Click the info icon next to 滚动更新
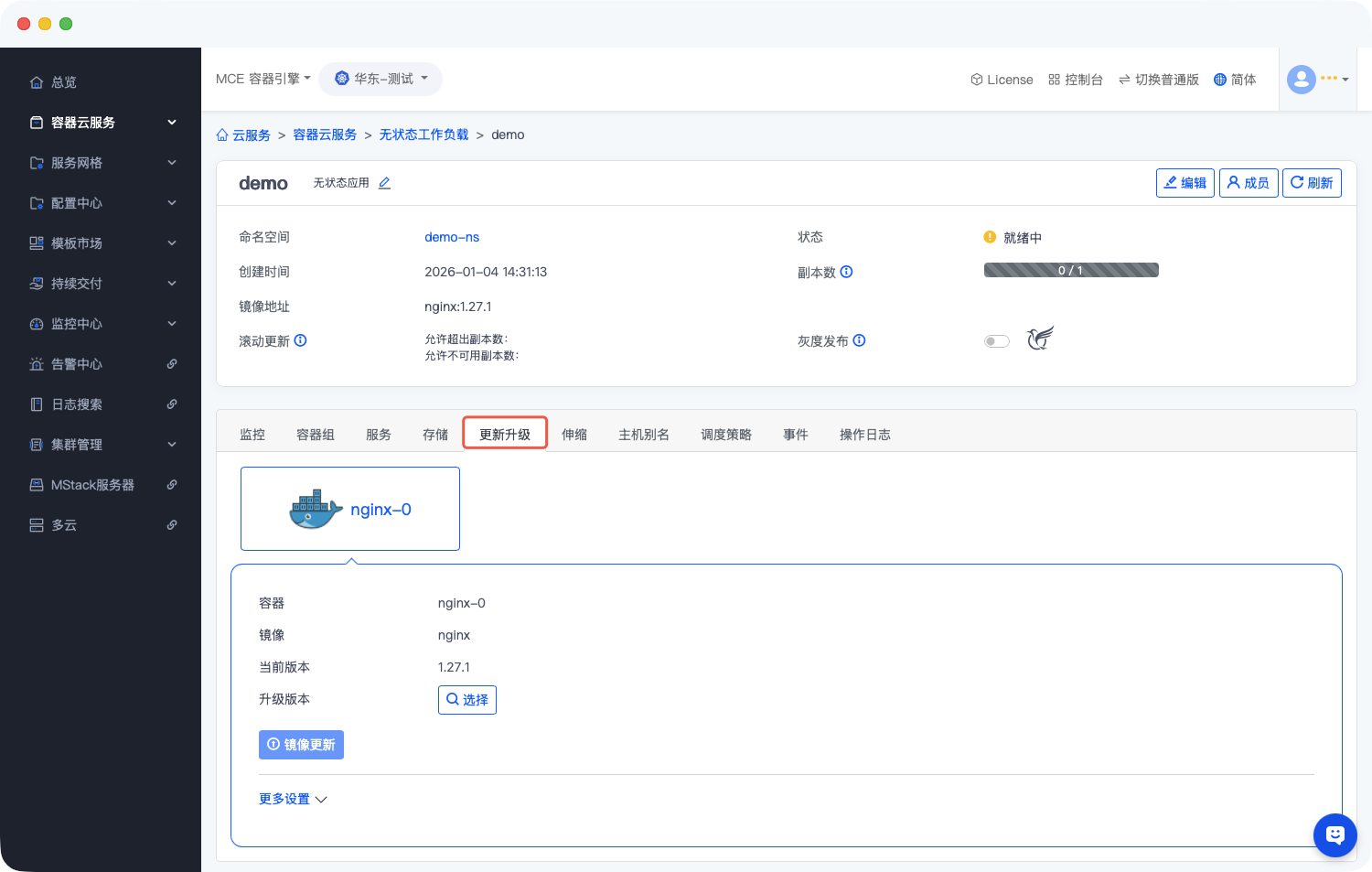 click(x=300, y=340)
